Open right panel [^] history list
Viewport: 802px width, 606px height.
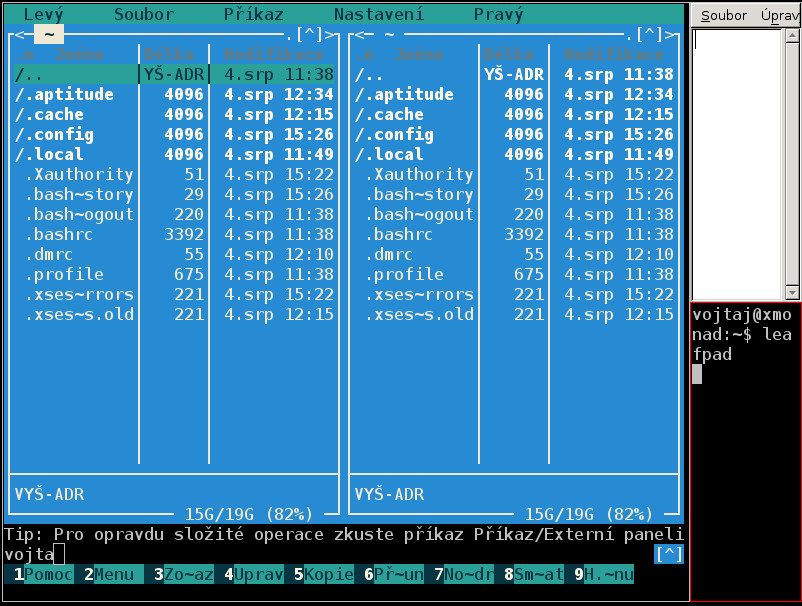[650, 35]
